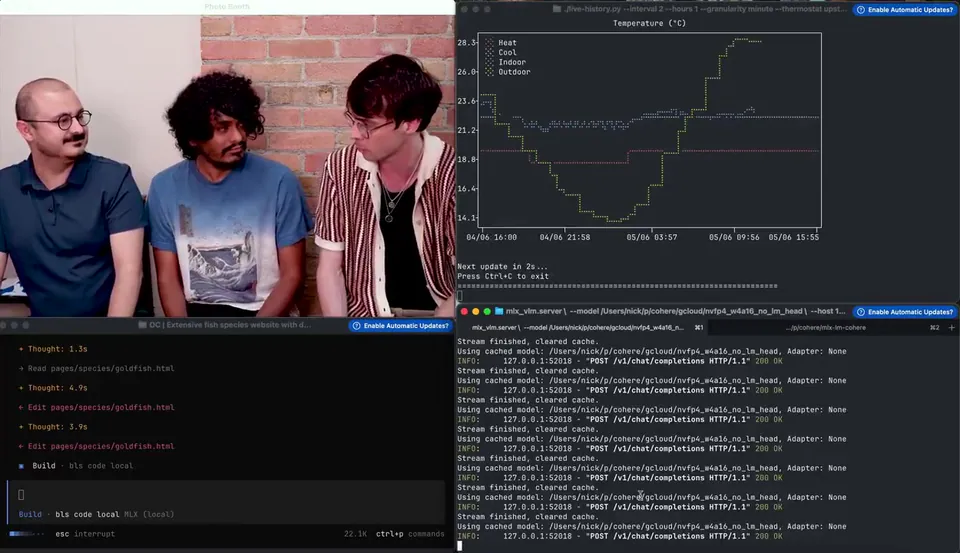Click the block cursor at bottom of server log
Viewport: 960px width, 553px height.
click(460, 546)
